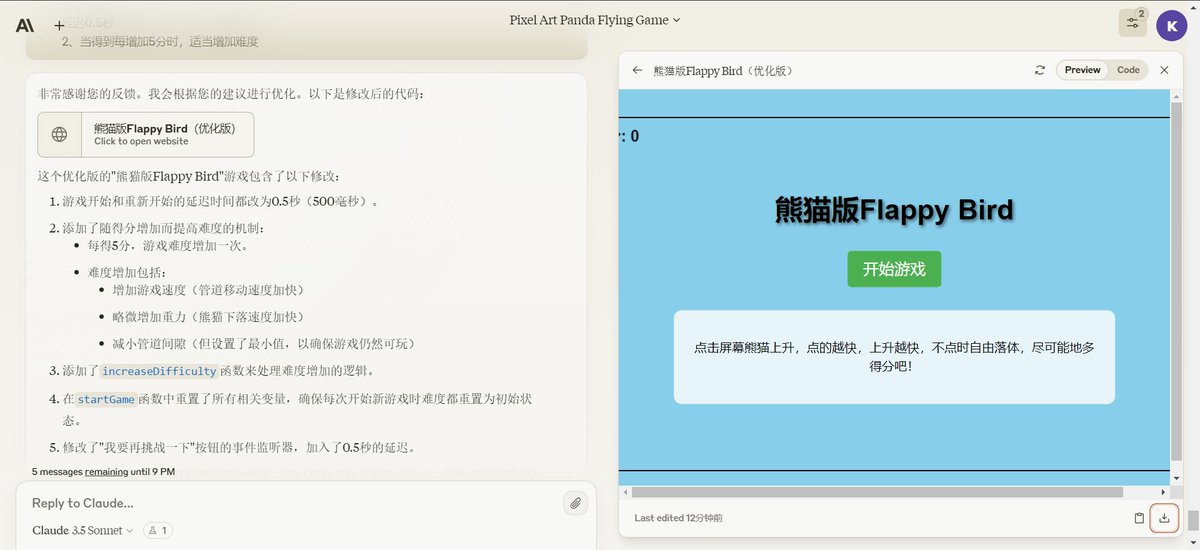Attach a file with paperclip icon
This screenshot has height=550, width=1200.
click(576, 503)
